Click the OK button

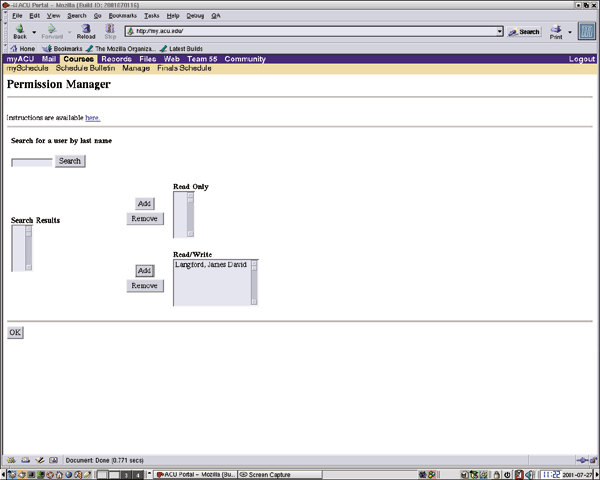15,332
